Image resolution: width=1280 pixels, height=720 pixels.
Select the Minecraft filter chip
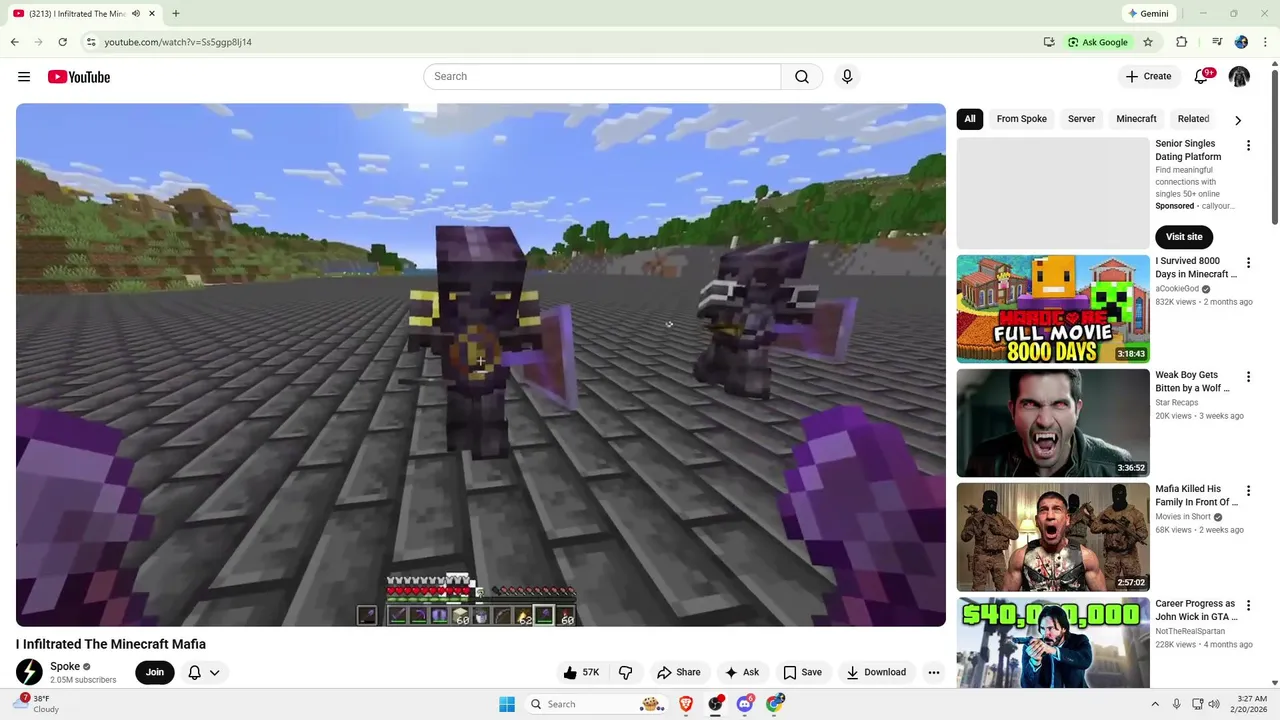pos(1136,119)
